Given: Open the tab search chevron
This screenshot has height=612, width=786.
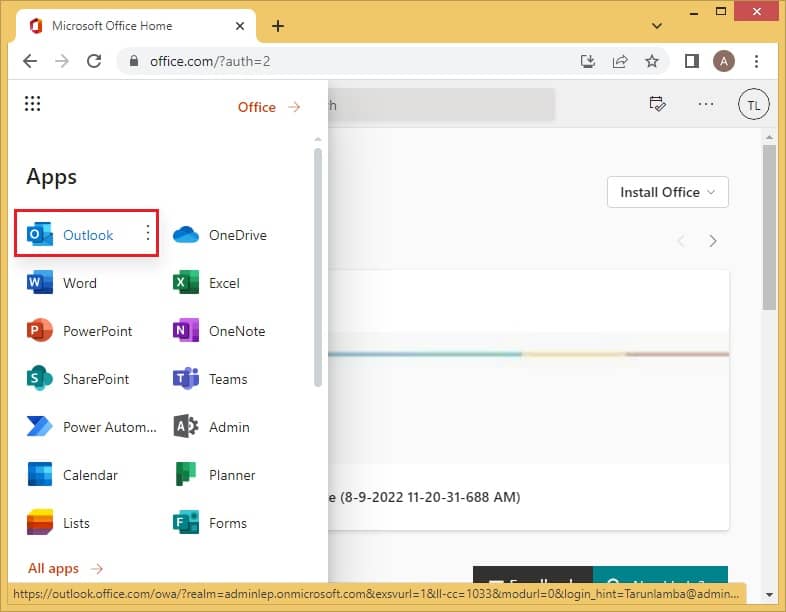Looking at the screenshot, I should [657, 26].
